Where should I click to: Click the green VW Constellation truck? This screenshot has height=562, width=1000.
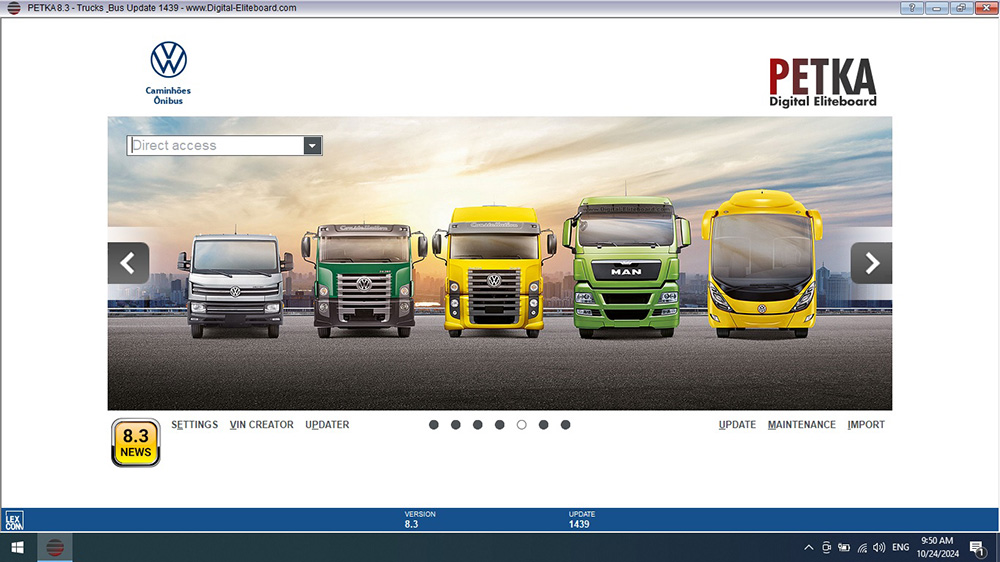click(x=364, y=280)
